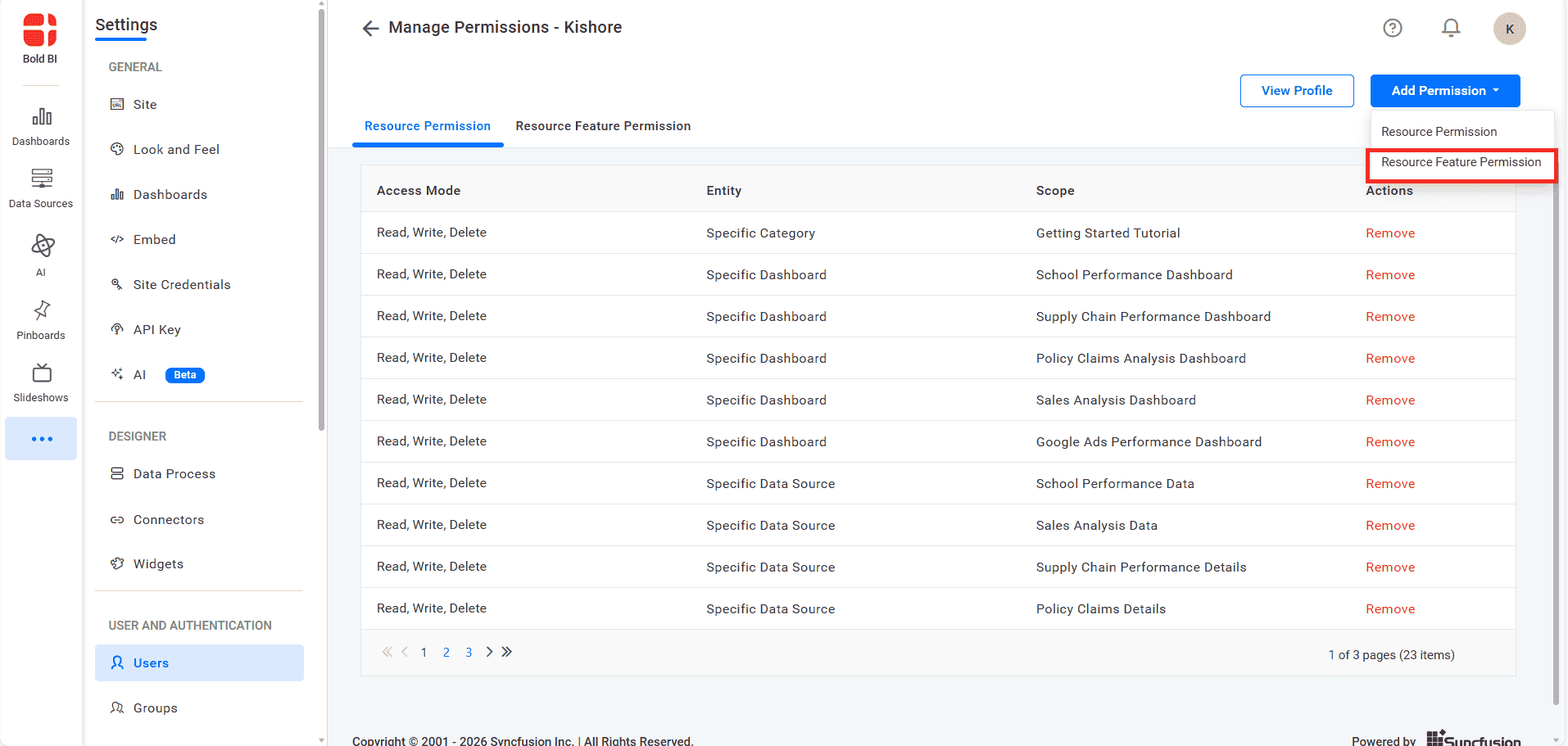The image size is (1568, 746).
Task: Open the Dashboards section from the left sidebar
Action: tap(40, 123)
